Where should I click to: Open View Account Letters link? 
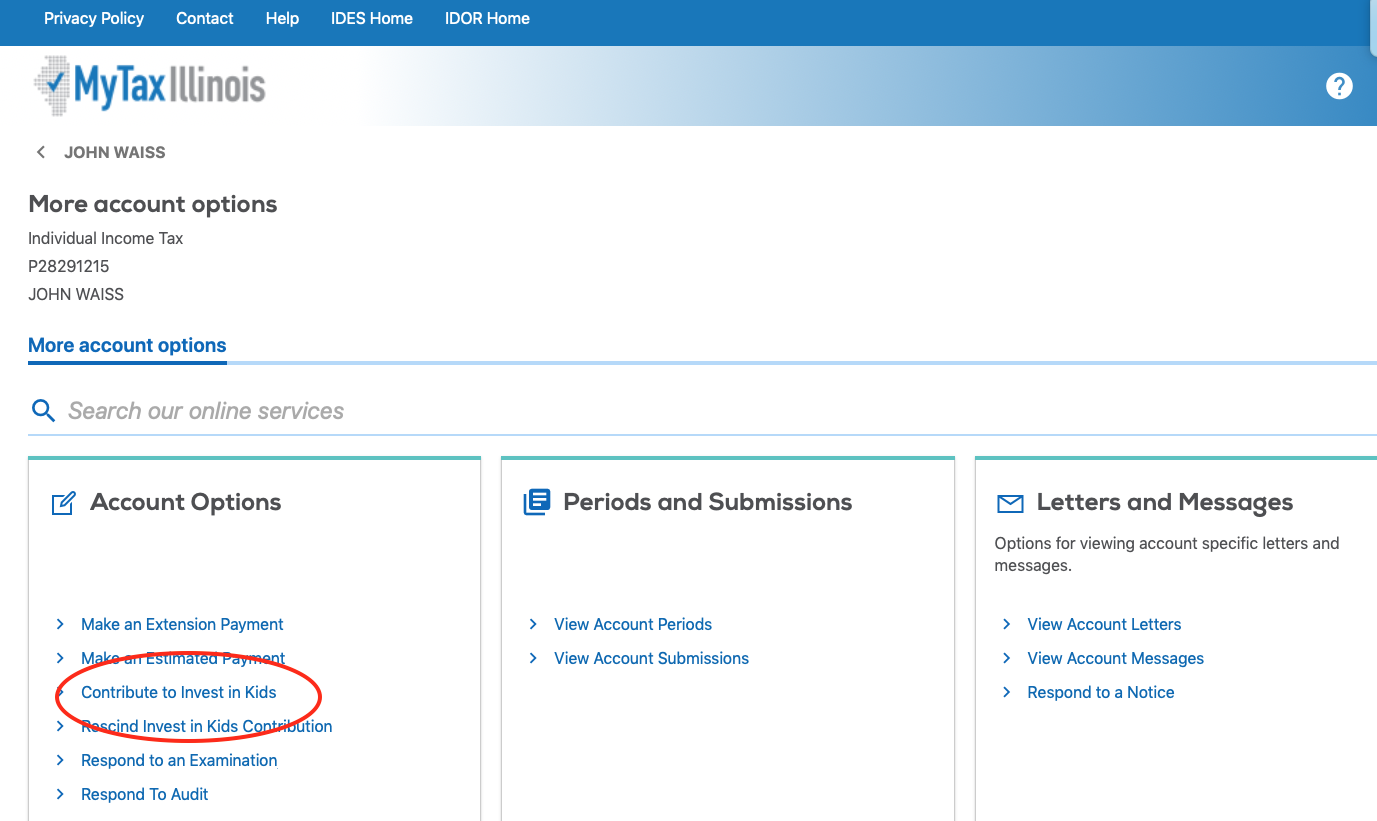pos(1104,624)
